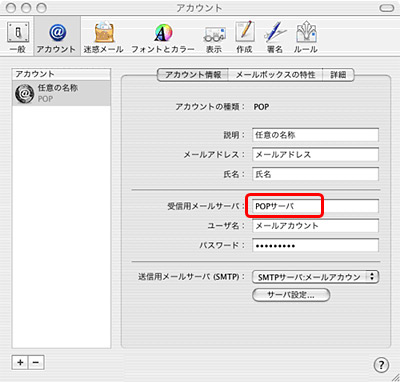Remove account with the minus button
Viewport: 400px width, 382px height.
pos(36,362)
